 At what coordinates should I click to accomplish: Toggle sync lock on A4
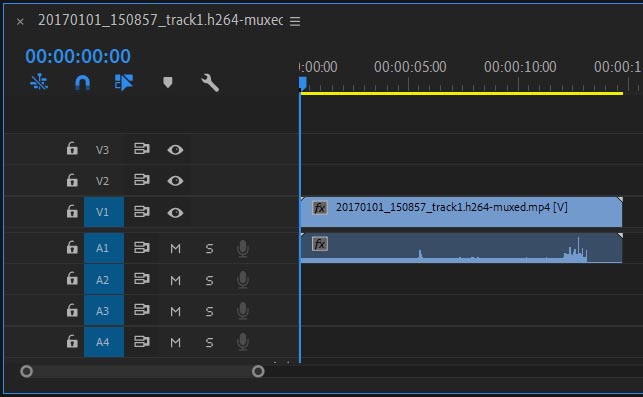141,341
